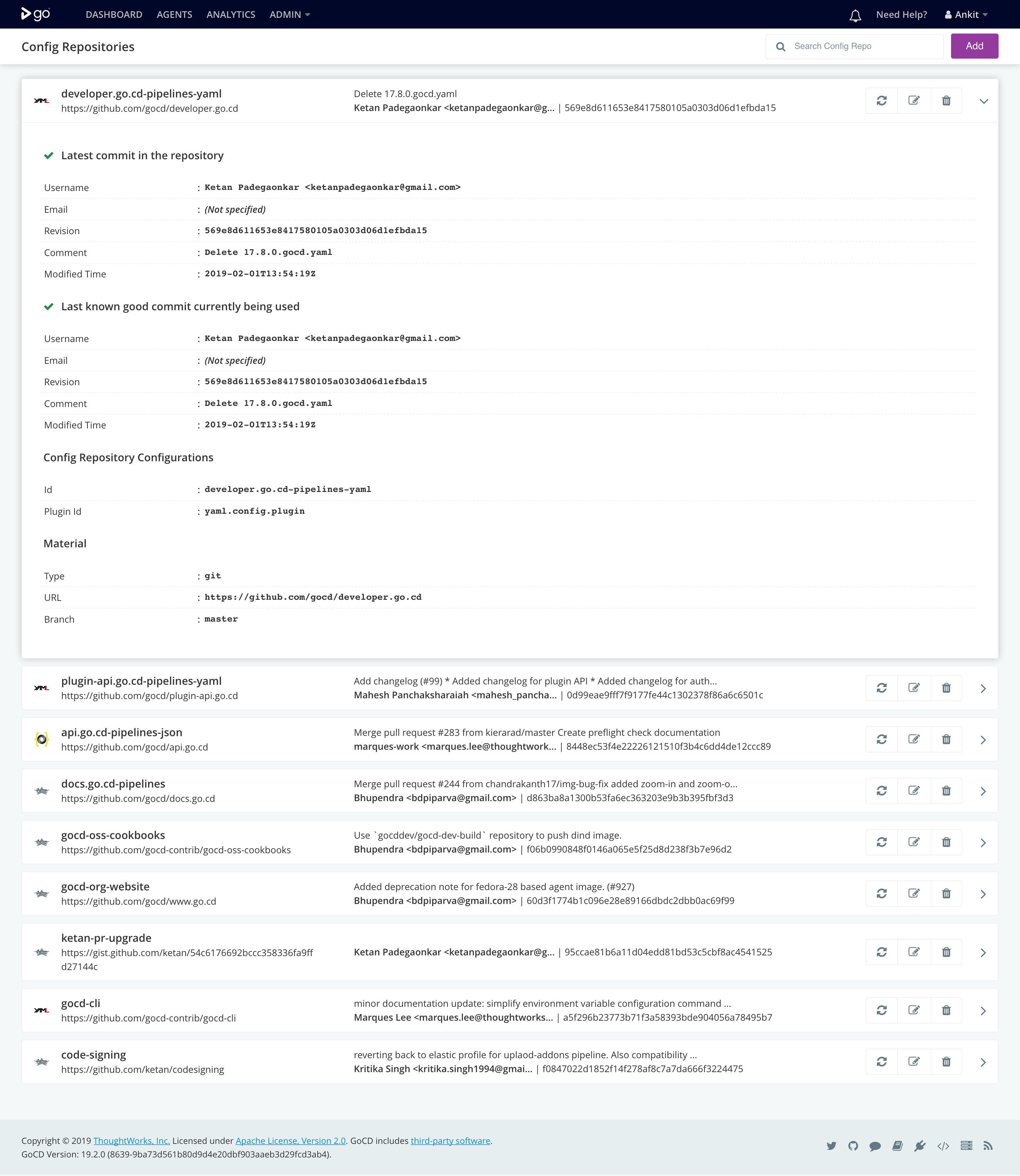Edit the code-signing repo

pyautogui.click(x=914, y=1062)
